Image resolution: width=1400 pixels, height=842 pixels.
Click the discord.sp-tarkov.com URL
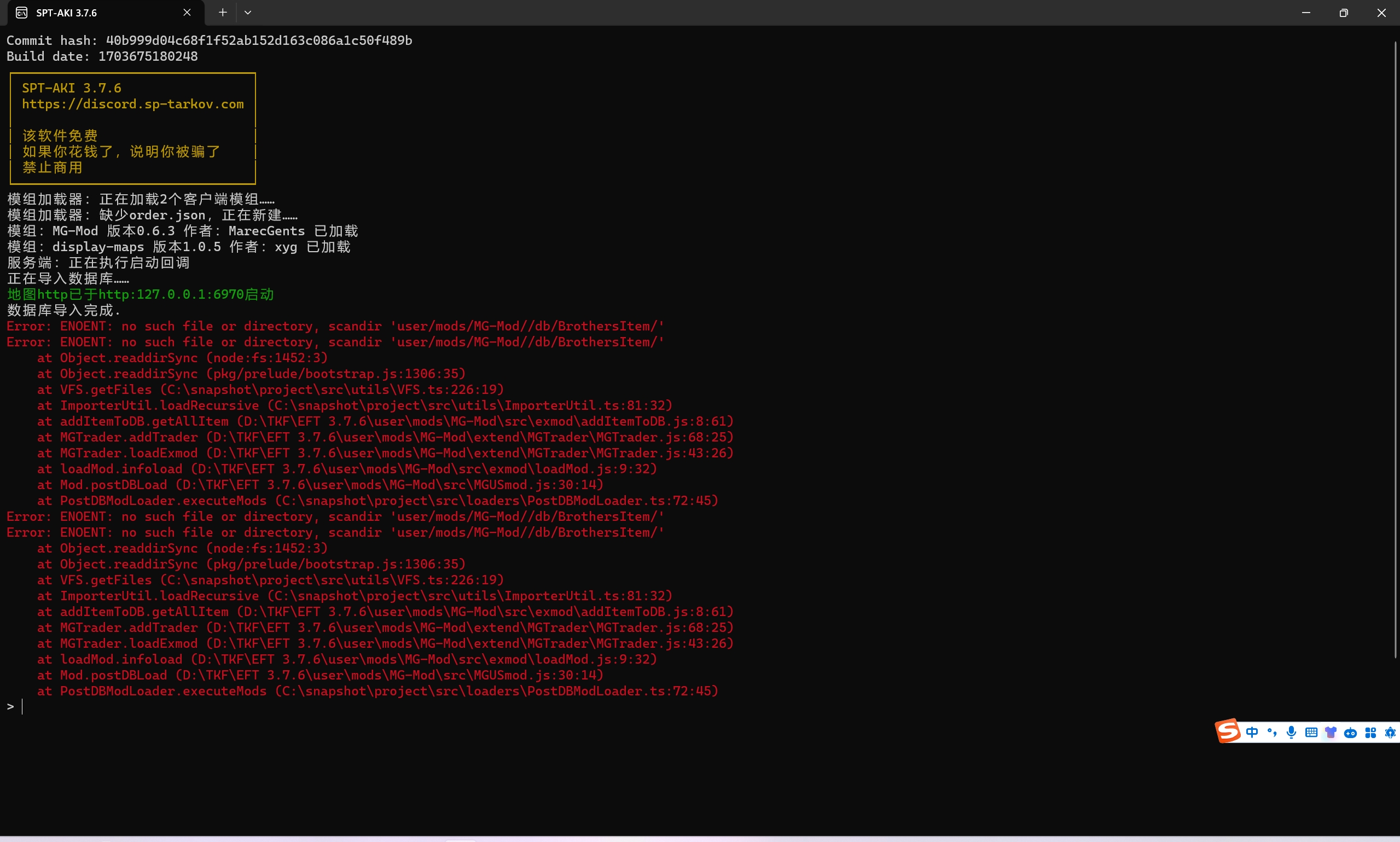pos(133,104)
